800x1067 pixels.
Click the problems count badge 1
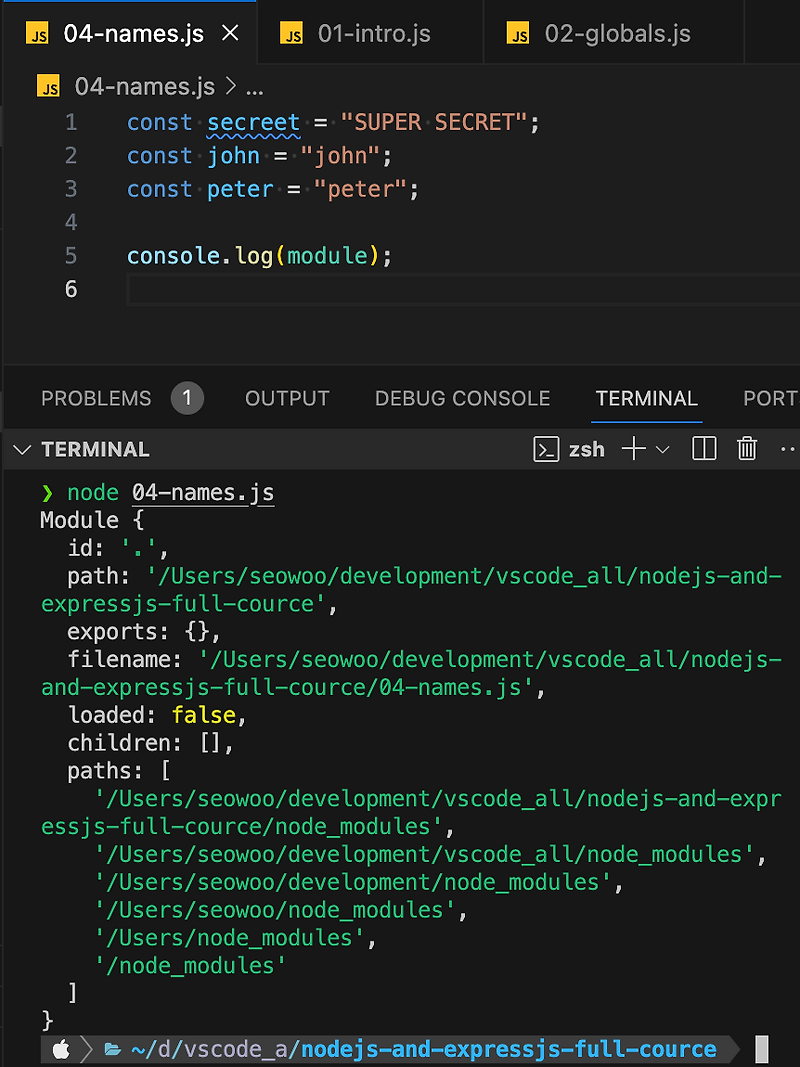coord(187,398)
